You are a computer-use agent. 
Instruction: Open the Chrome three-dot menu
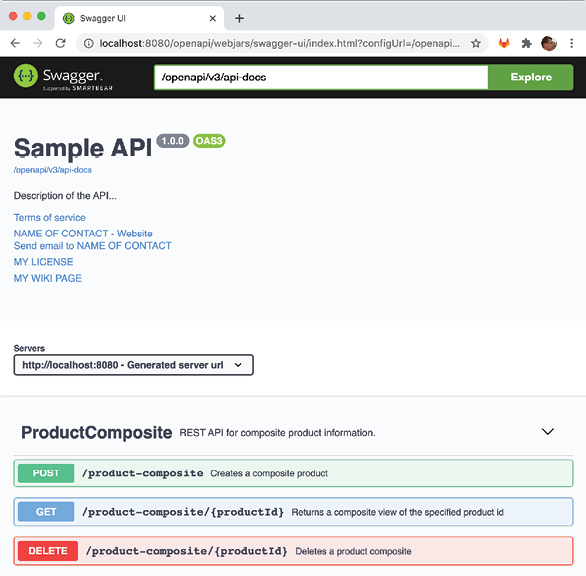click(x=571, y=43)
